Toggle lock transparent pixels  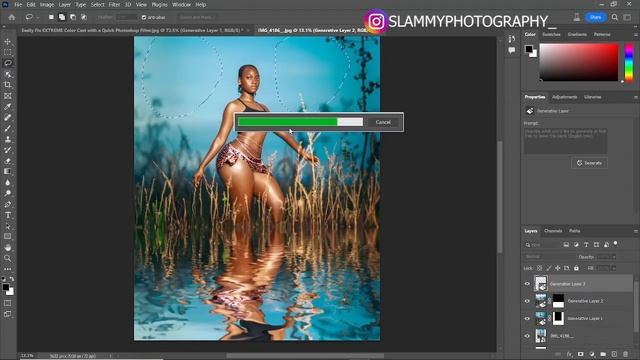[x=540, y=268]
